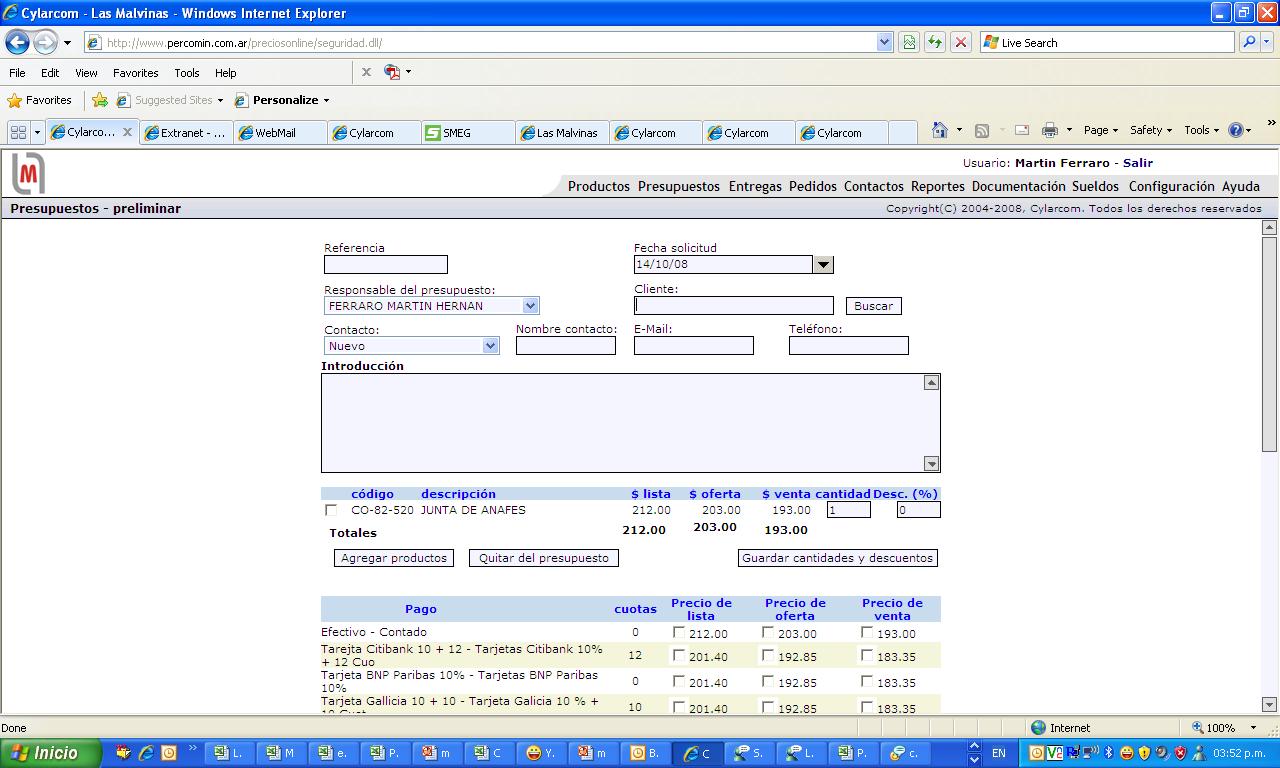Click the Buscar button

(873, 306)
